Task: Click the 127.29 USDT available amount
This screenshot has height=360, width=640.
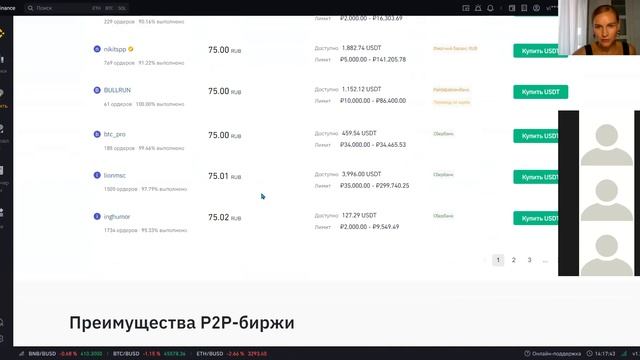Action: 359,215
